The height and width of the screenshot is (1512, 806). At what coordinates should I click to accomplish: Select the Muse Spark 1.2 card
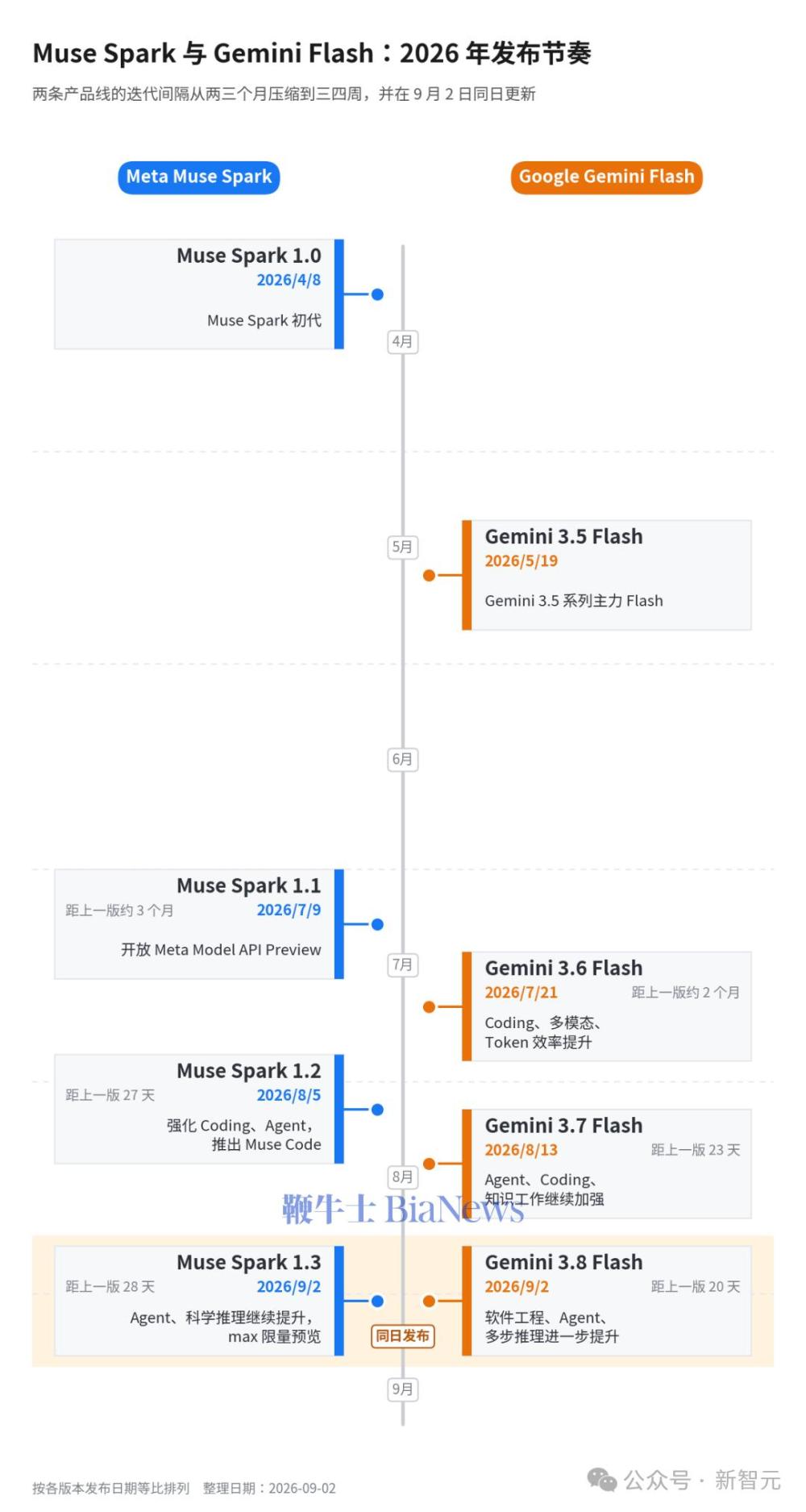(x=199, y=1109)
